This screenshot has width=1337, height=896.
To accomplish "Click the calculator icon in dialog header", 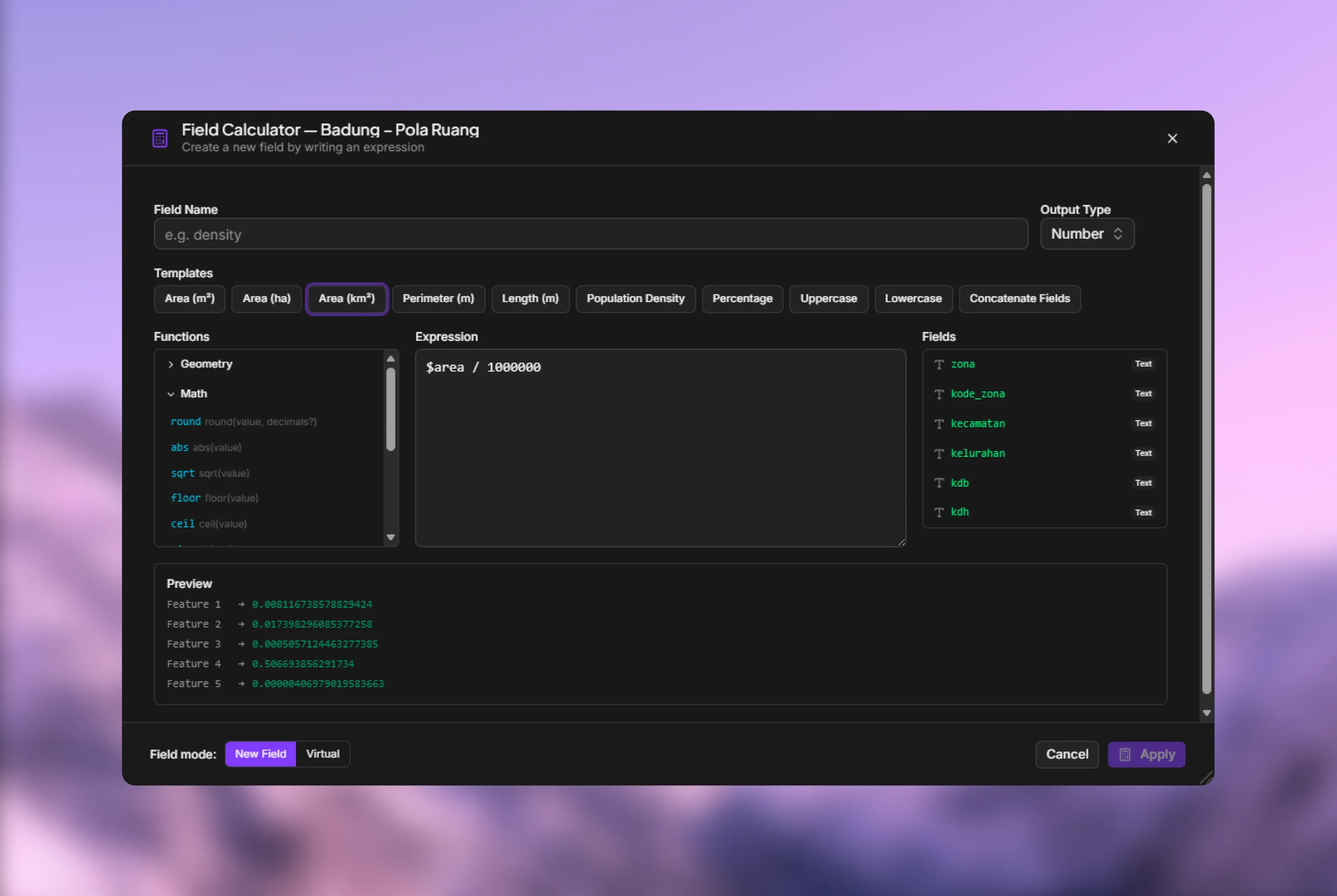I will 160,138.
